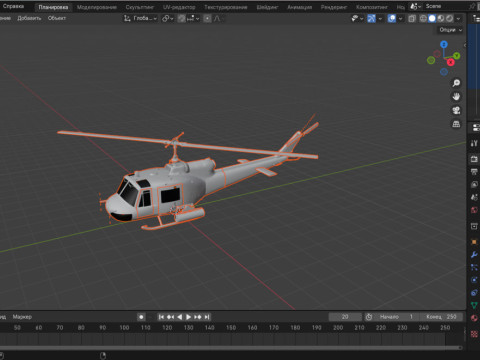Click the red X axis gizmo
Screen dimensions: 480x360
click(x=451, y=62)
